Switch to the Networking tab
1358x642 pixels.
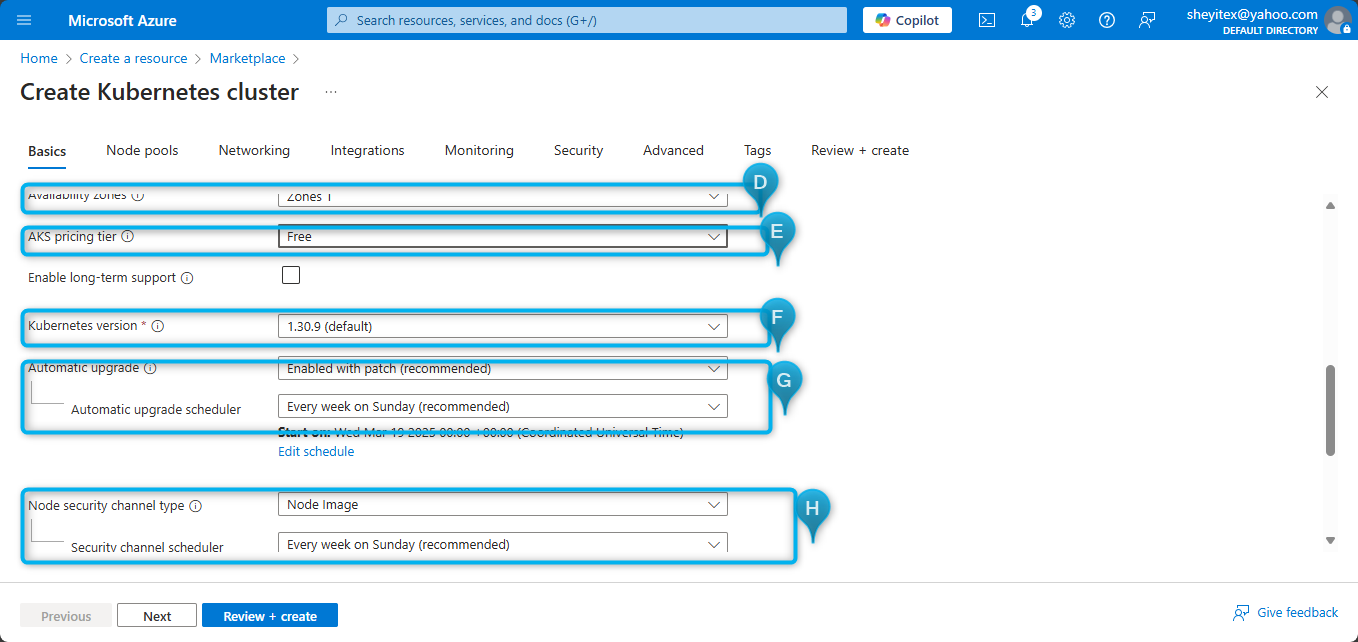coord(254,150)
